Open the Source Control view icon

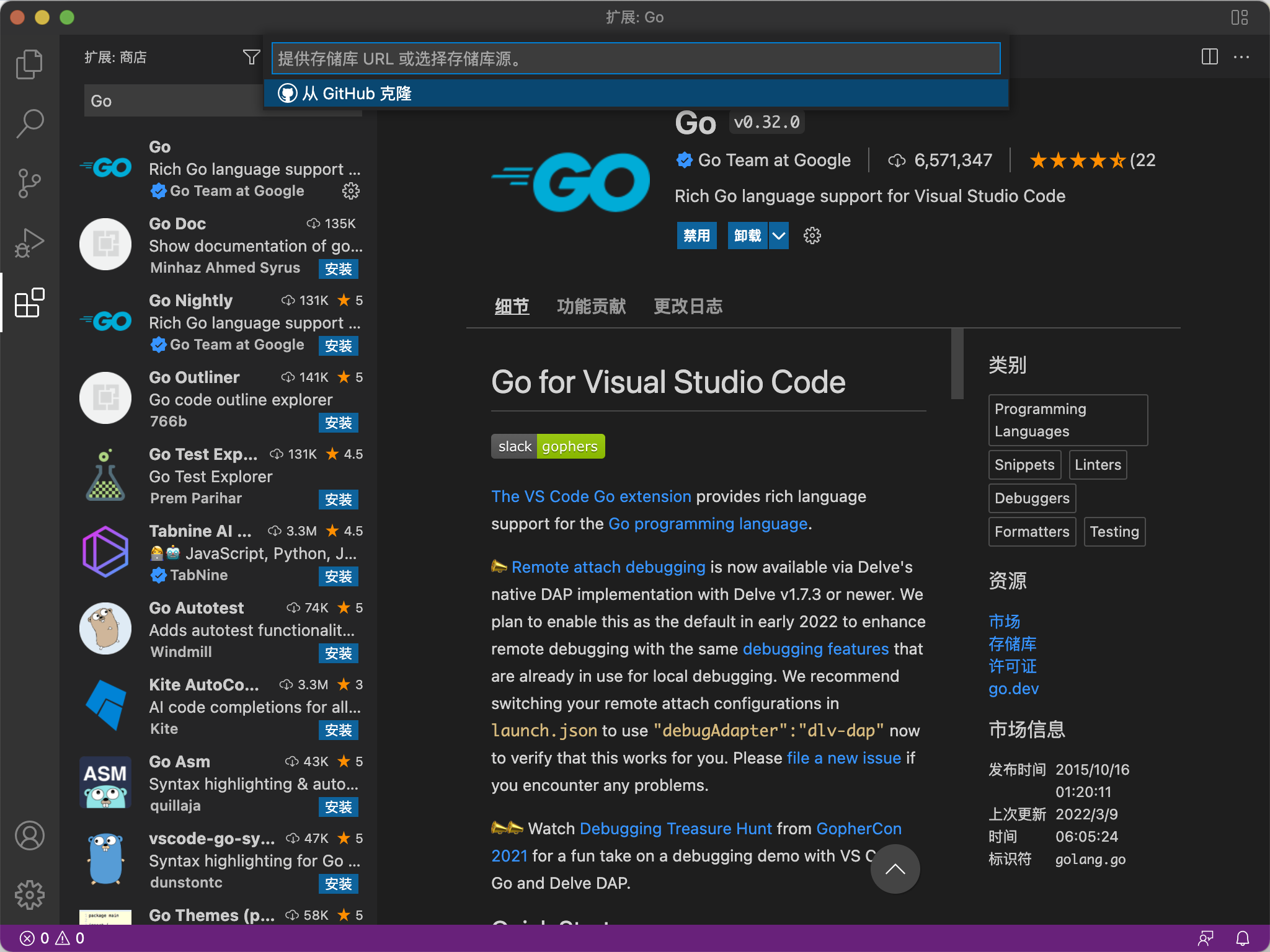[29, 183]
